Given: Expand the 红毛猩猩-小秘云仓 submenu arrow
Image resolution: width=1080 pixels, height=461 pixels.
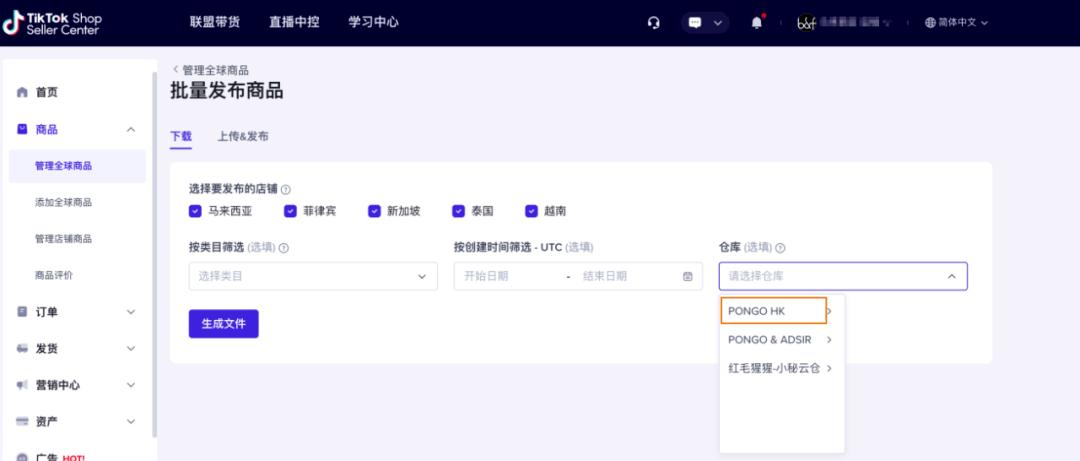Looking at the screenshot, I should pos(829,368).
